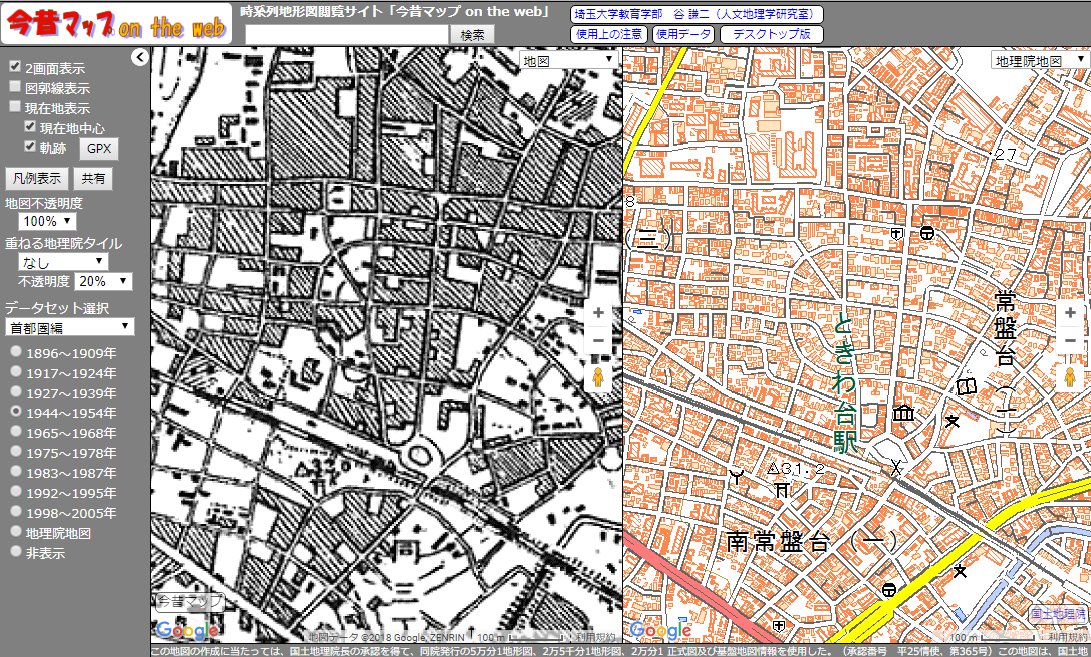
Task: Open the 首都圏編 dataset dropdown
Action: (70, 326)
